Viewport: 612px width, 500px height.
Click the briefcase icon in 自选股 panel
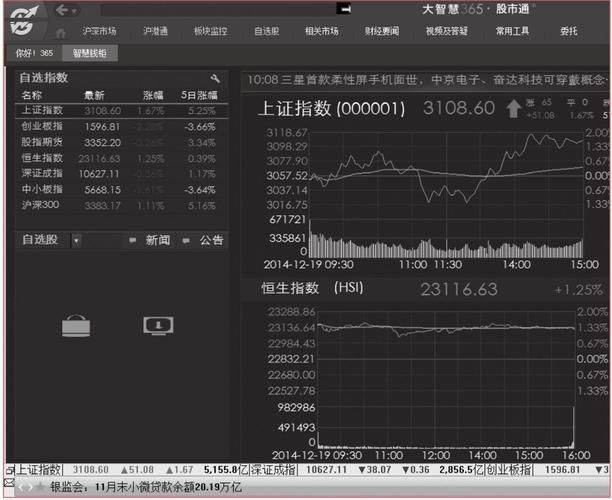pyautogui.click(x=76, y=326)
